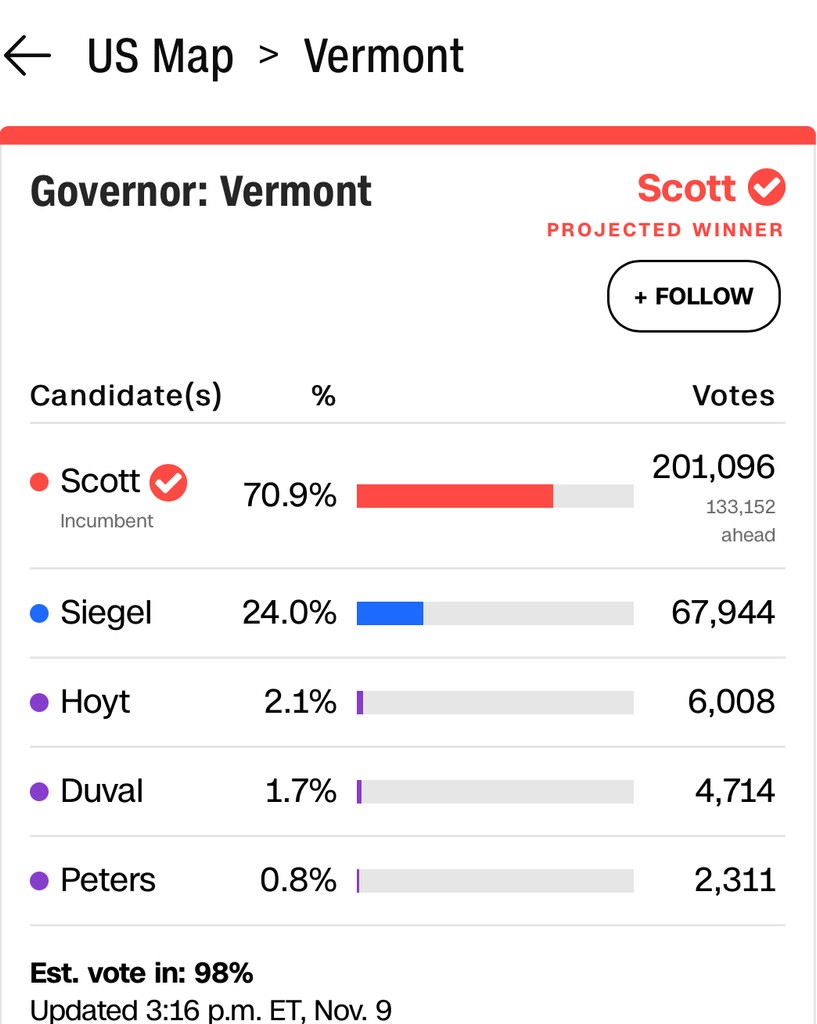
Task: Select the Vermont breadcrumb item
Action: click(x=384, y=57)
